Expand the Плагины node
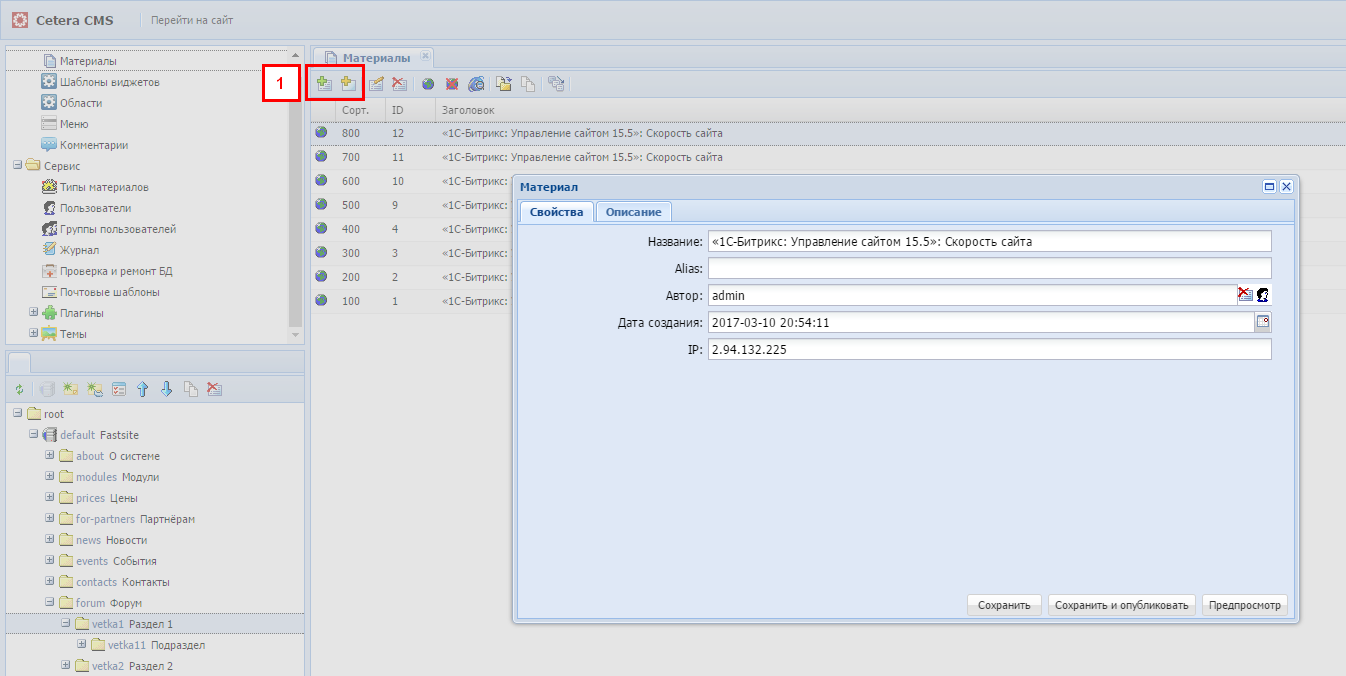The image size is (1346, 676). click(33, 313)
